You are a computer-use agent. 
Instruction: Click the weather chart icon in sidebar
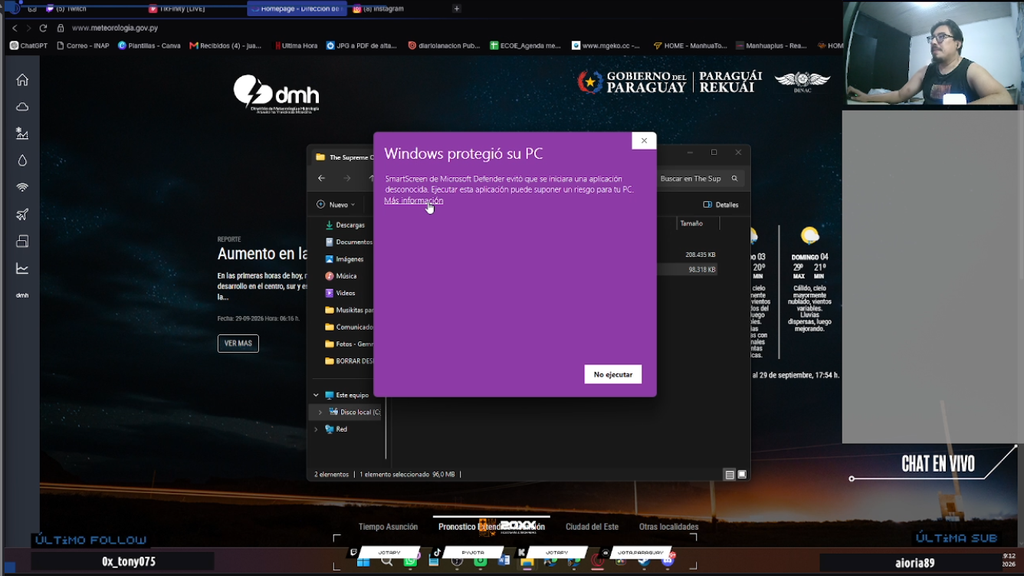(x=22, y=133)
